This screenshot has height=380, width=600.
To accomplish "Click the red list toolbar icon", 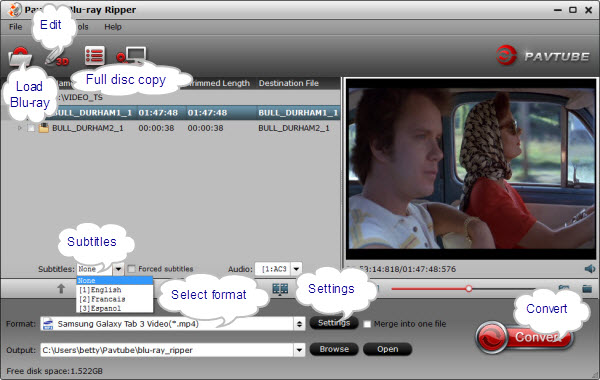I will [95, 56].
